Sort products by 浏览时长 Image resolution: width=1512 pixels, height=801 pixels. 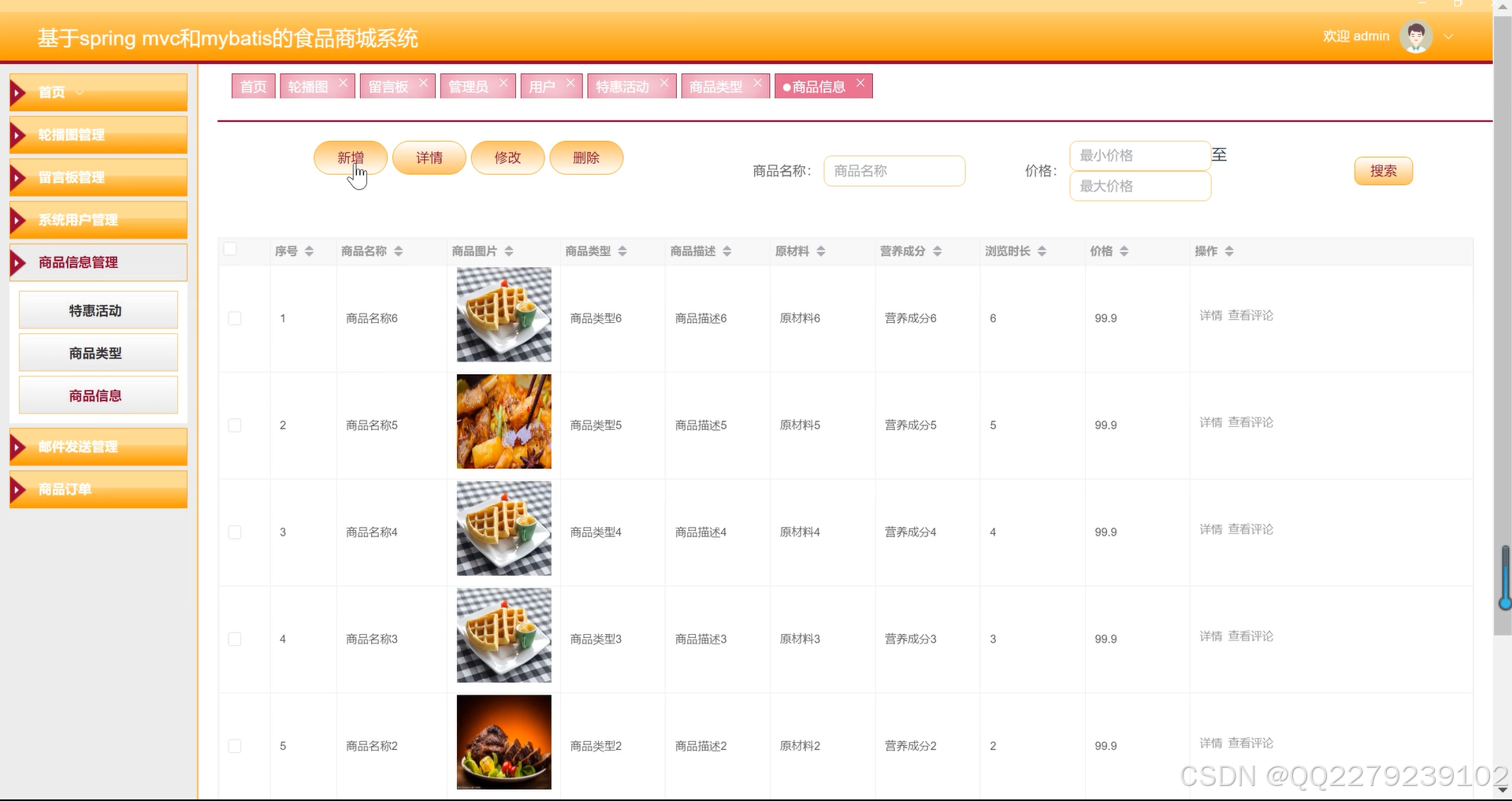[1044, 251]
